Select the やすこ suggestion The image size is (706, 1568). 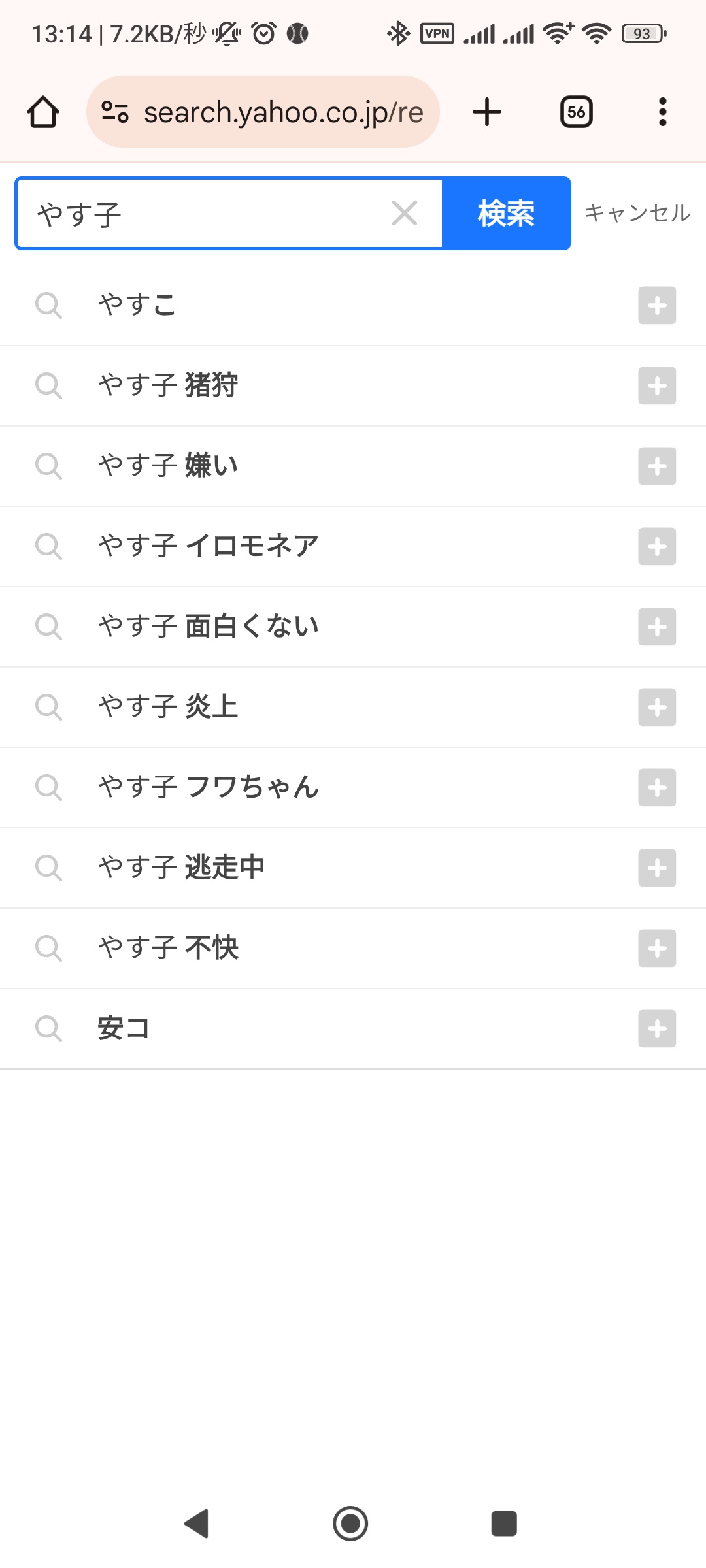[x=137, y=305]
